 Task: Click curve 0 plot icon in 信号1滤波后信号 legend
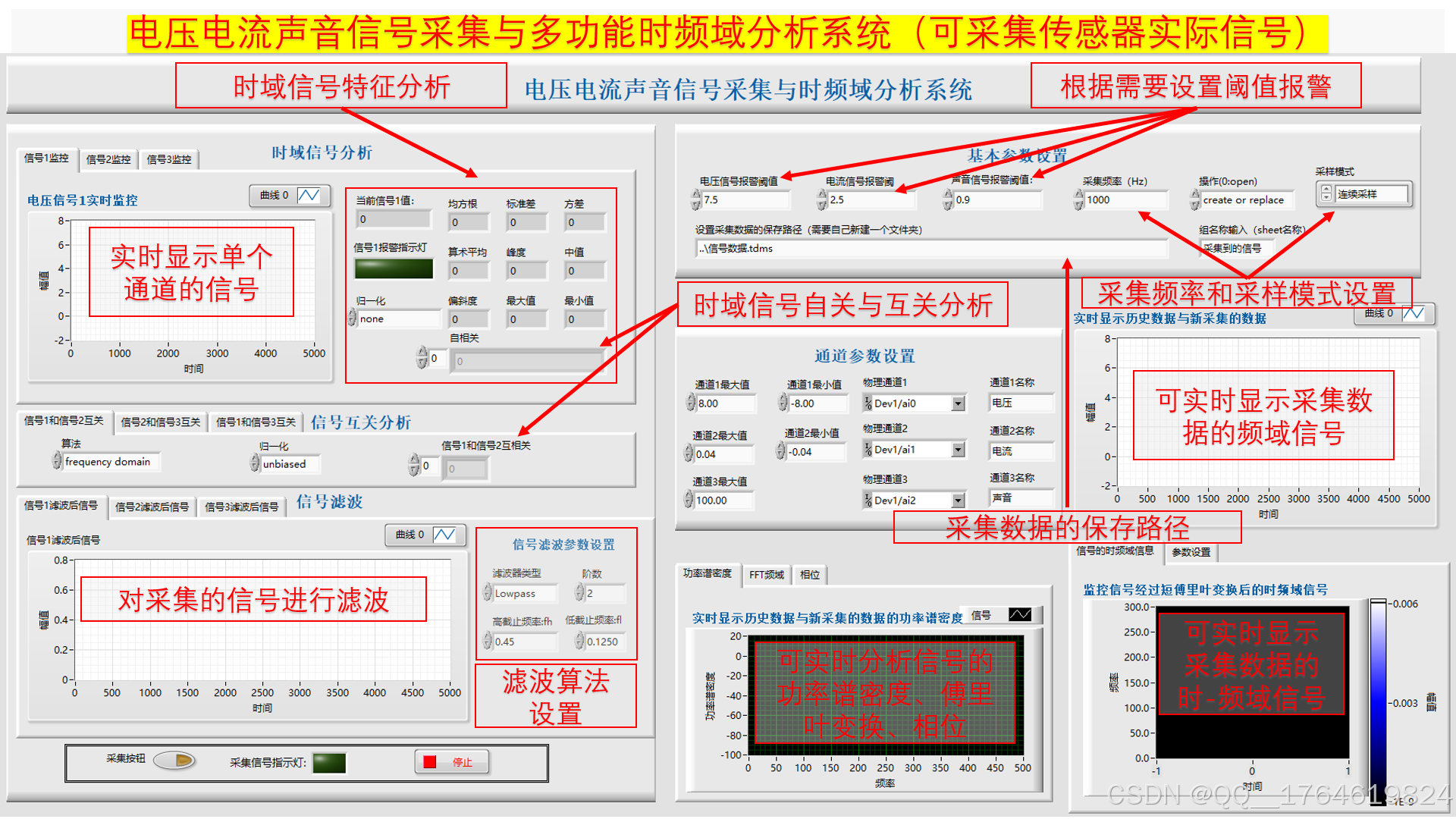[x=444, y=535]
